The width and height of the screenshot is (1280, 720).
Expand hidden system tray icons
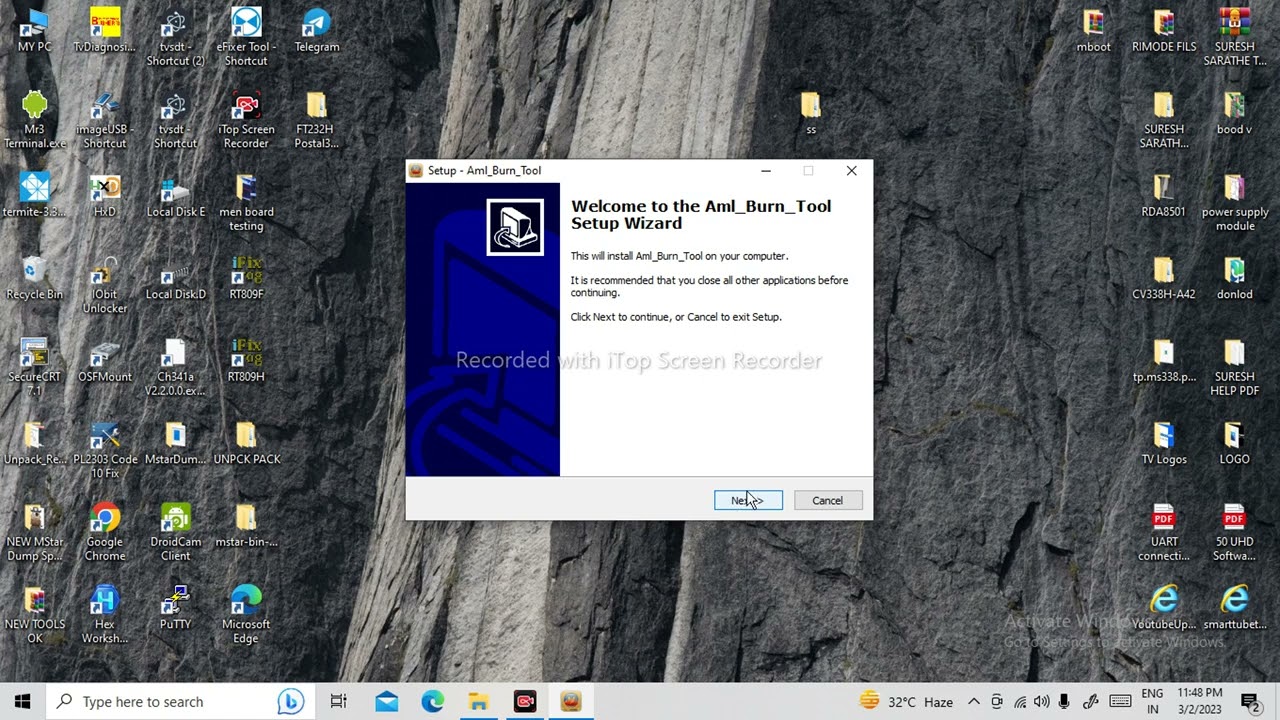coord(974,702)
